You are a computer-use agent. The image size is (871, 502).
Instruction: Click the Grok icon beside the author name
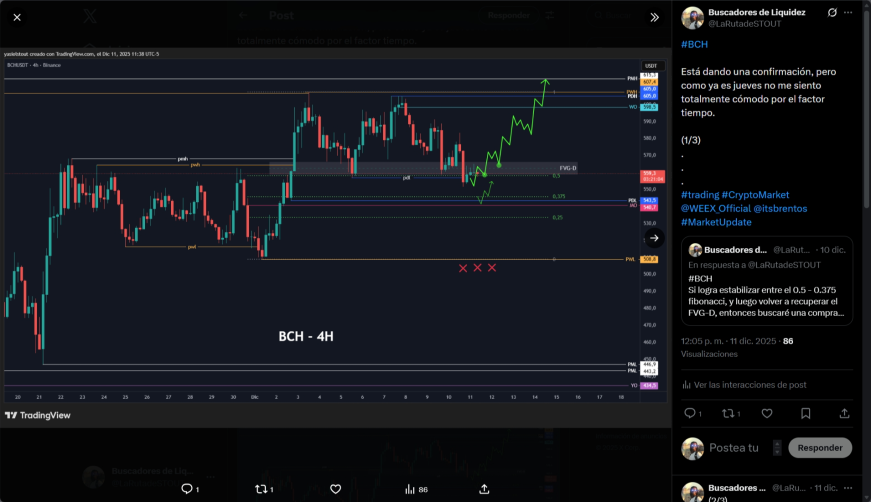tap(832, 12)
